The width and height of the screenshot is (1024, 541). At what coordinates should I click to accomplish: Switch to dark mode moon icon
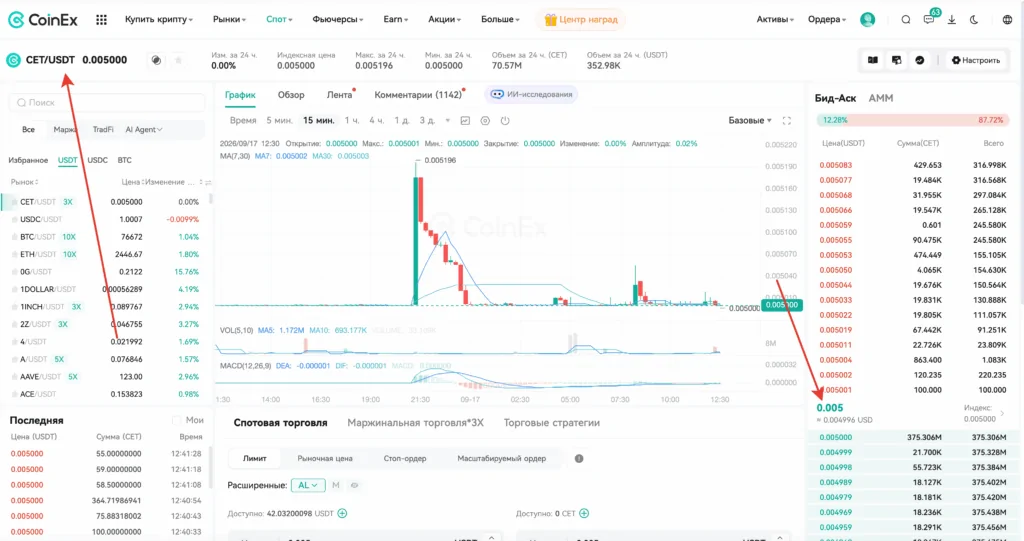[974, 20]
